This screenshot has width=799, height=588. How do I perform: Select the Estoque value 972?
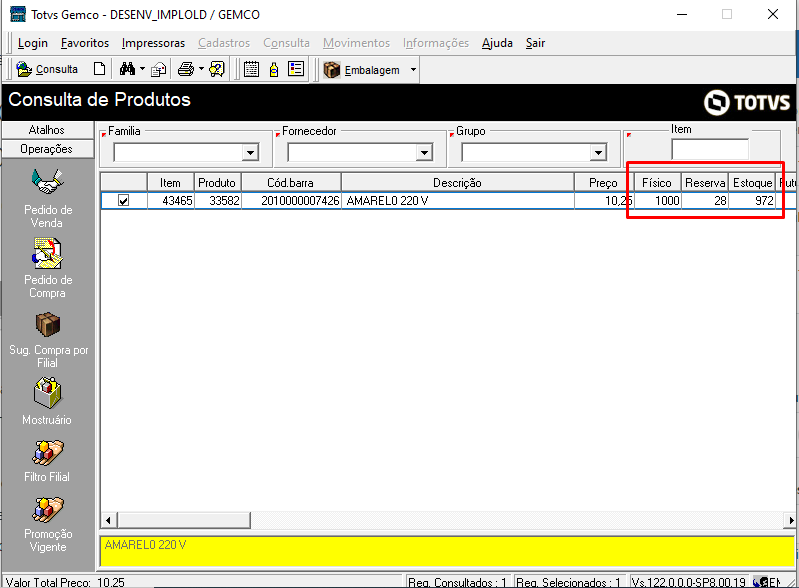753,201
